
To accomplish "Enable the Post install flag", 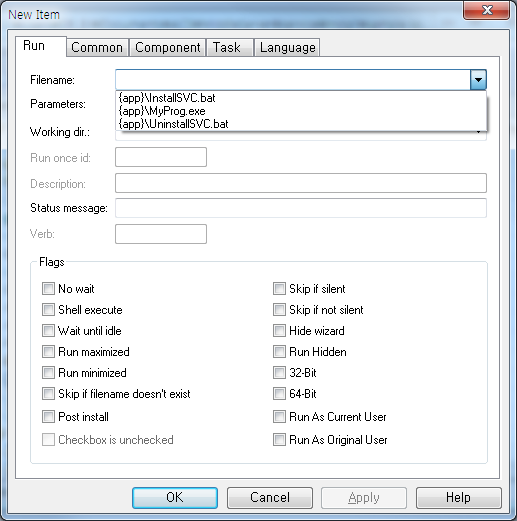I will tap(48, 417).
